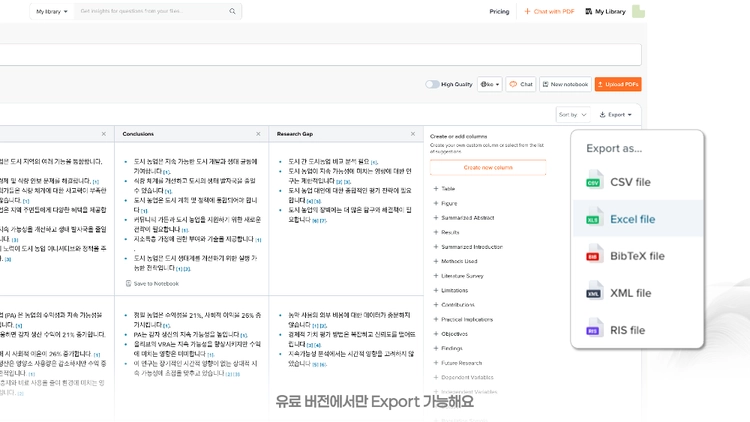This screenshot has width=750, height=422.
Task: Close the Conclusions column
Action: pyautogui.click(x=258, y=134)
